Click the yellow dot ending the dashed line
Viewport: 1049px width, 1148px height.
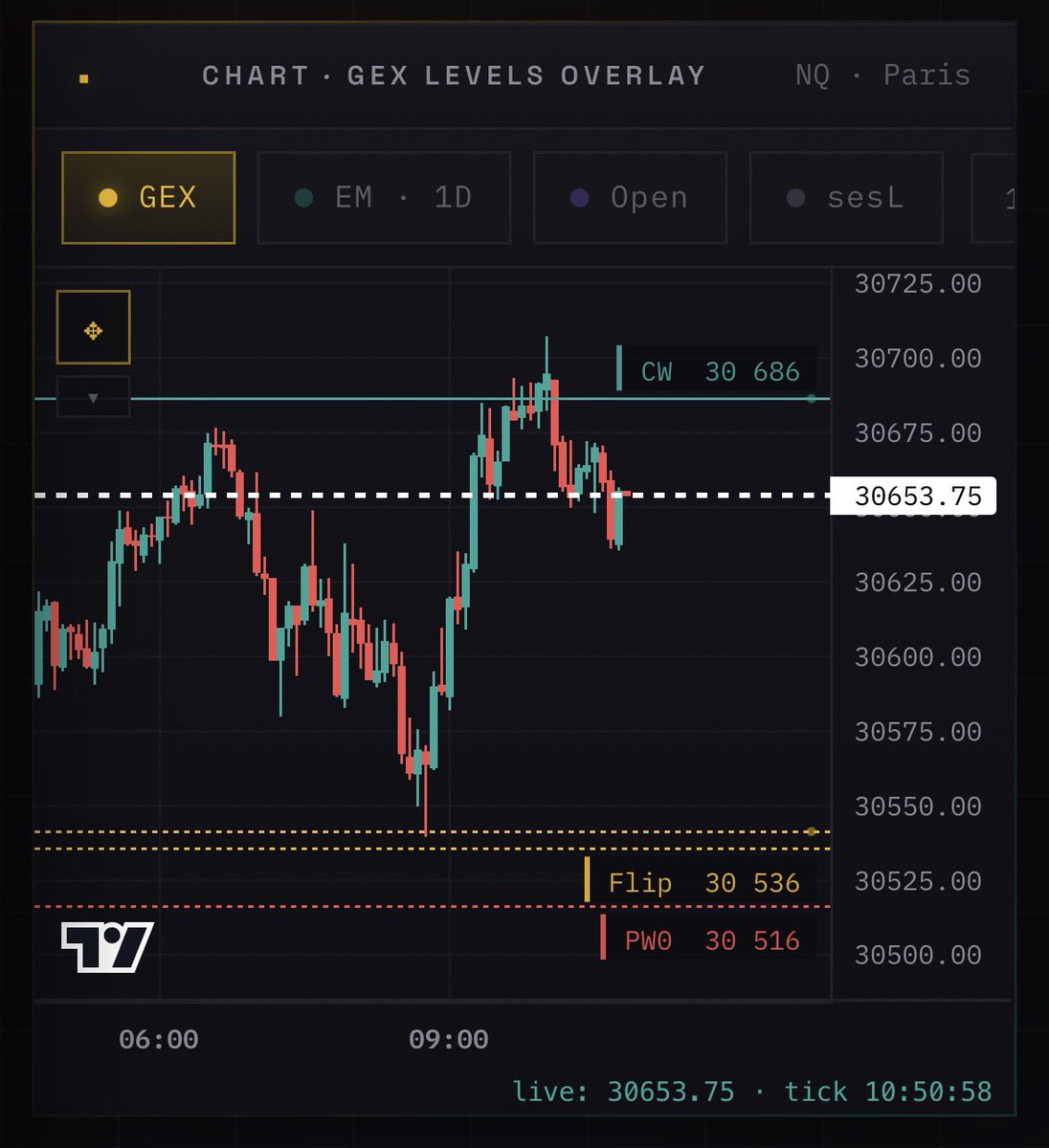tap(812, 831)
